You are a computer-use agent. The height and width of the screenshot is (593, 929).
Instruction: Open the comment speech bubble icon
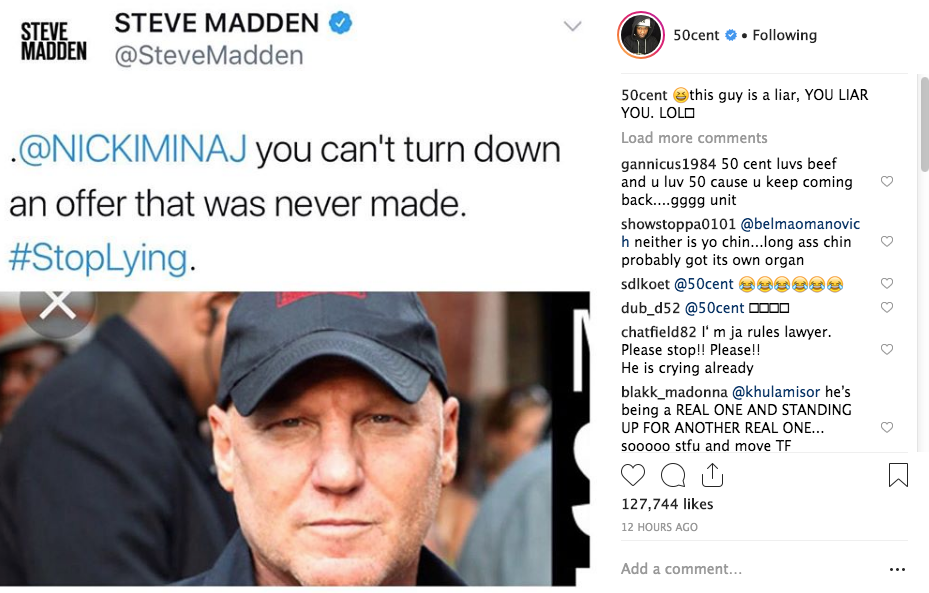click(x=673, y=475)
